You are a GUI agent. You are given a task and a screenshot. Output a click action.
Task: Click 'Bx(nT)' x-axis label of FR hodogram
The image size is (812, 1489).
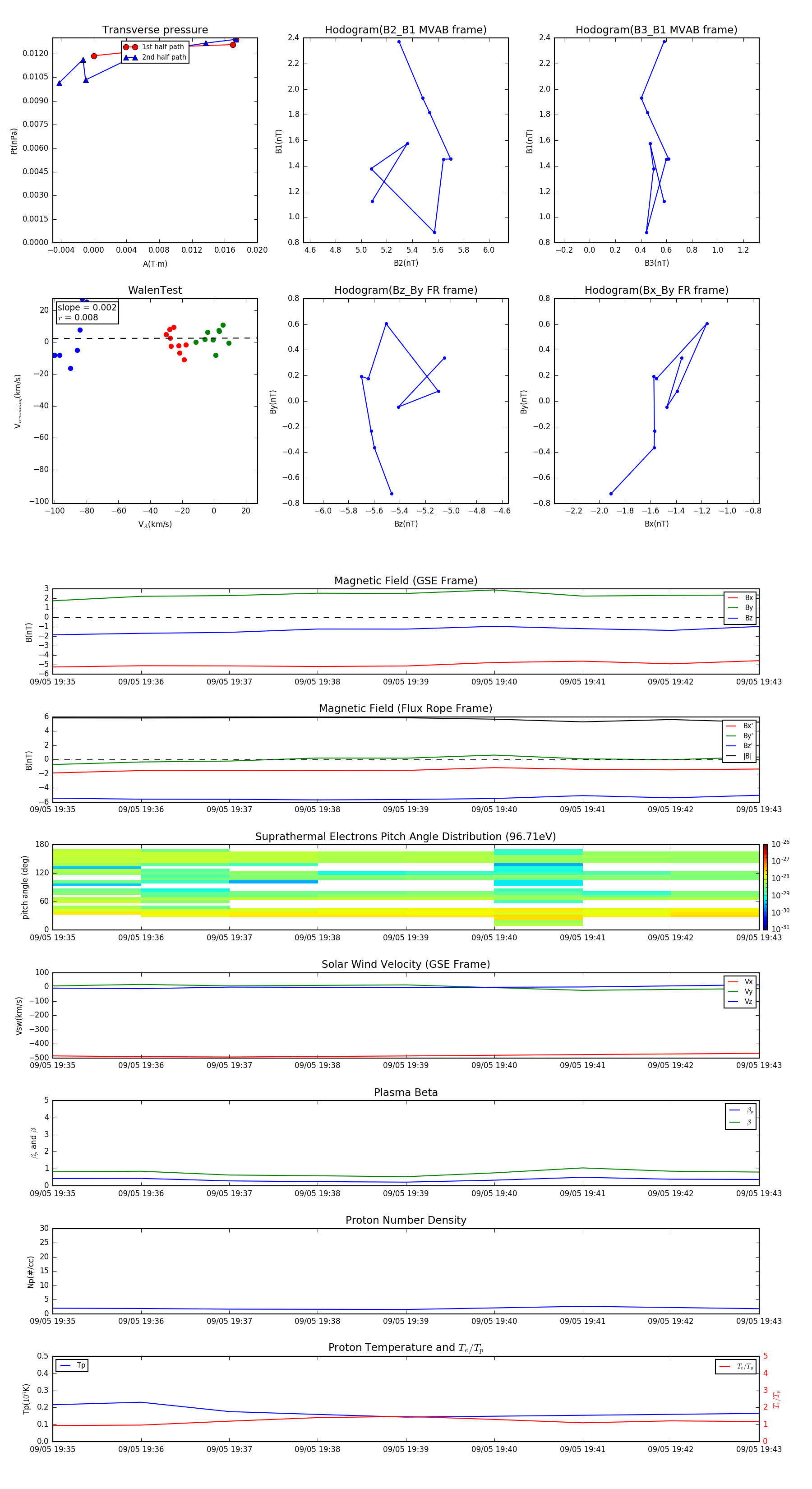pos(656,524)
